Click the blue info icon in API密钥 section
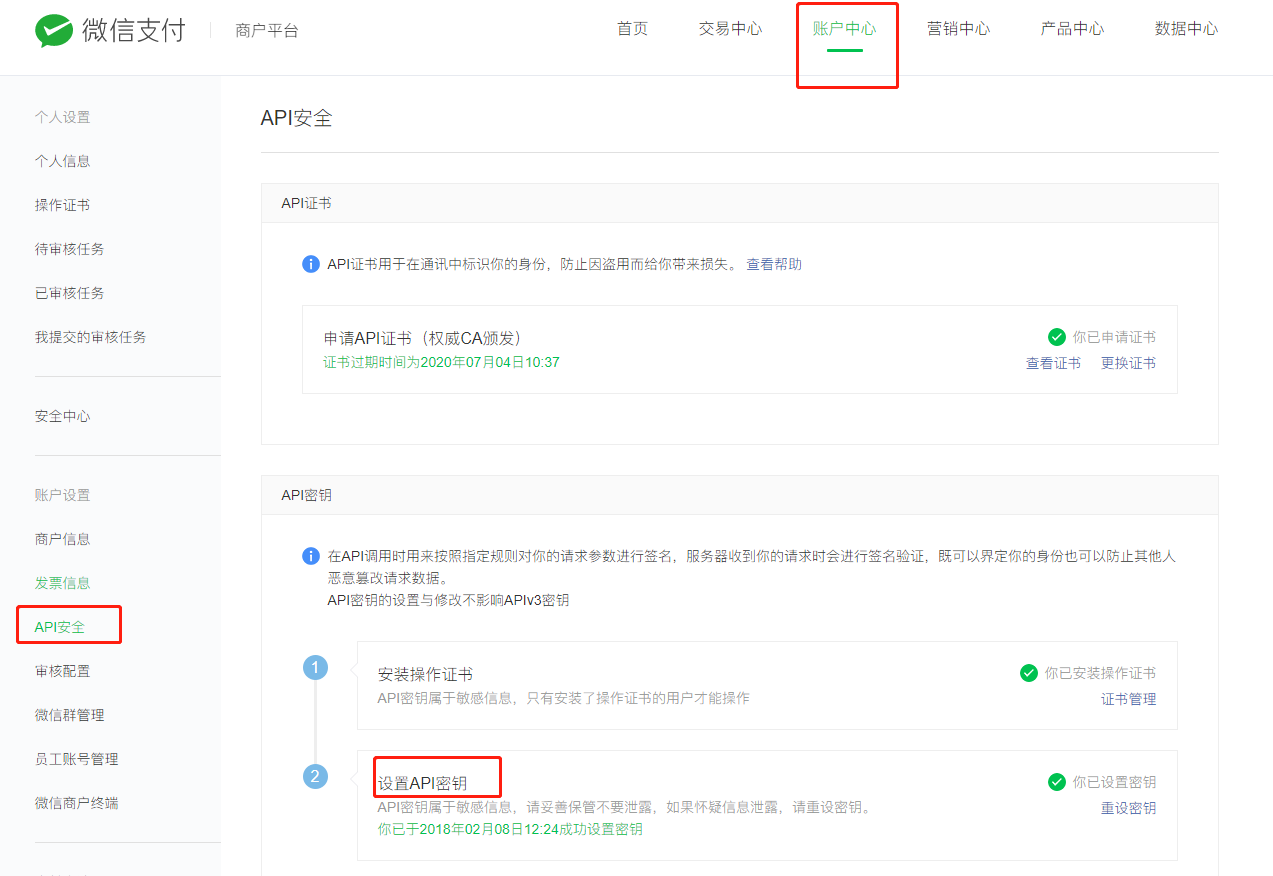 (x=311, y=556)
